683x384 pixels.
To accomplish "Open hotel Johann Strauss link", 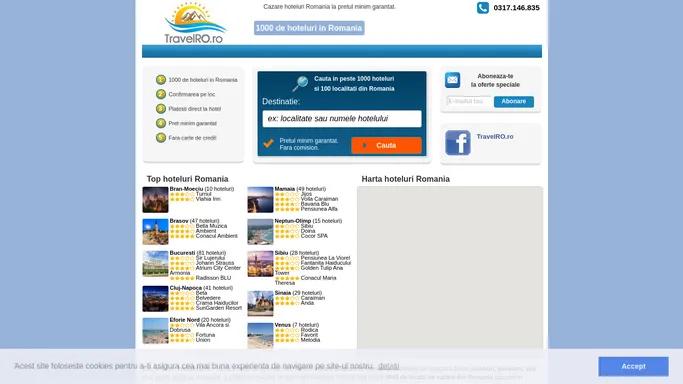I will [215, 263].
